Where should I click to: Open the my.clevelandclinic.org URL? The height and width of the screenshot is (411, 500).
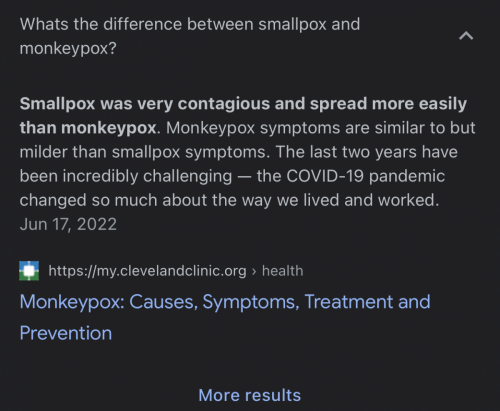147,271
